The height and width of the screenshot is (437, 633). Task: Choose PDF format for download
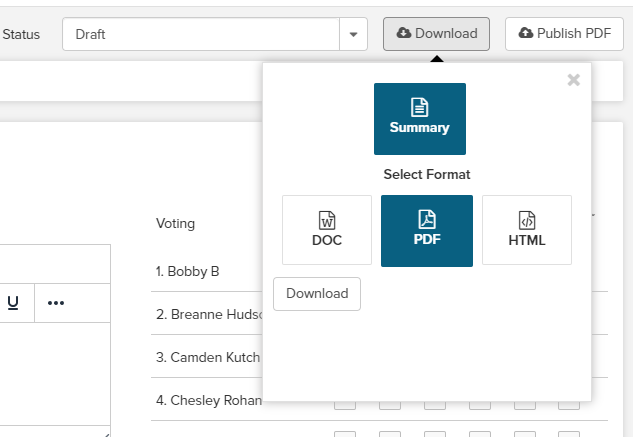pos(427,230)
